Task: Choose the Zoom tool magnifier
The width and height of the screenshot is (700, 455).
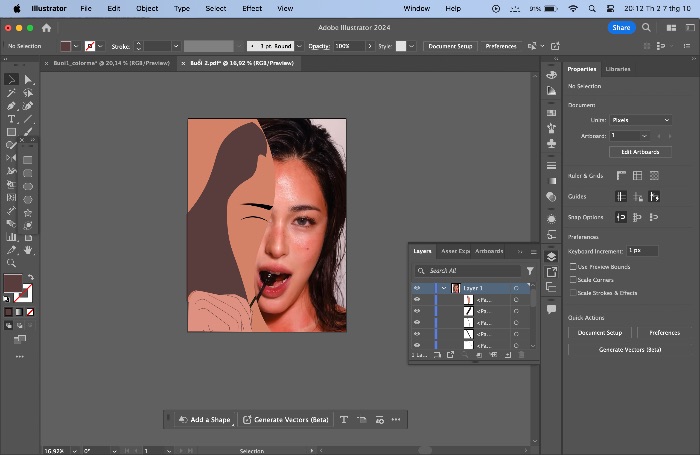Action: pos(11,263)
